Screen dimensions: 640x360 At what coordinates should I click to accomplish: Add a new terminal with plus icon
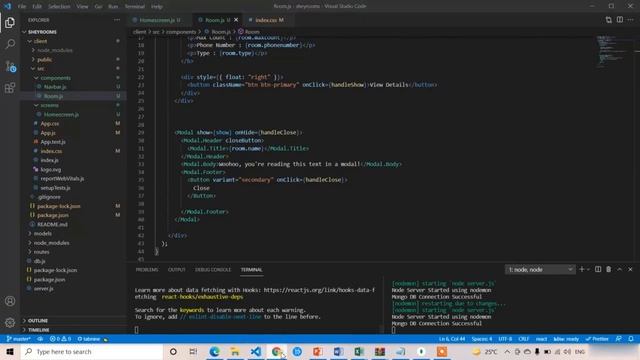point(582,269)
